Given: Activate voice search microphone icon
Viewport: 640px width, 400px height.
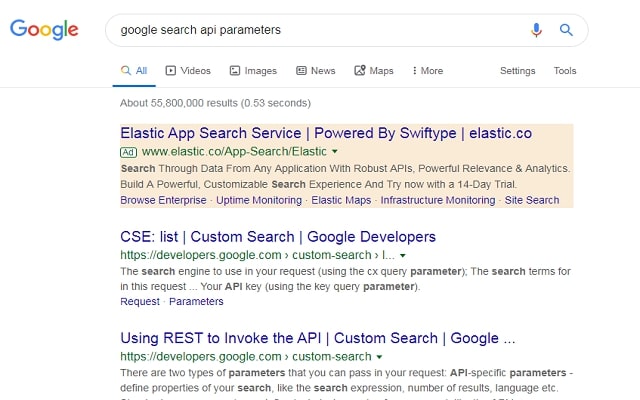Looking at the screenshot, I should point(537,30).
